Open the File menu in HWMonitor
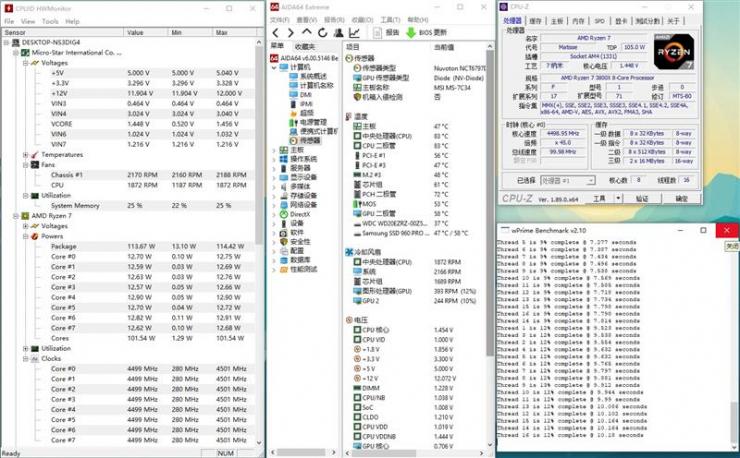The image size is (740, 458). [9, 21]
